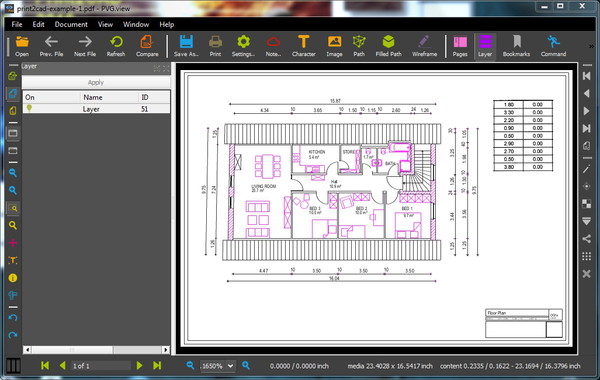This screenshot has height=380, width=600.
Task: Click the zoom out magnifier in status bar
Action: click(190, 365)
